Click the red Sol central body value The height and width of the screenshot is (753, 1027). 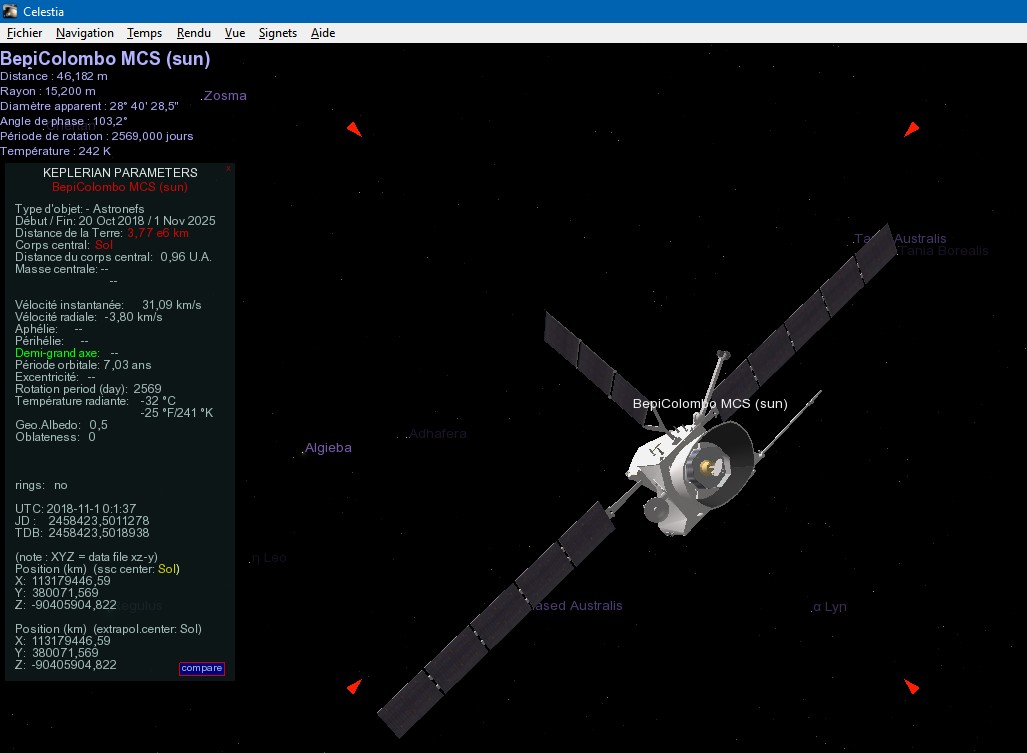tap(103, 245)
